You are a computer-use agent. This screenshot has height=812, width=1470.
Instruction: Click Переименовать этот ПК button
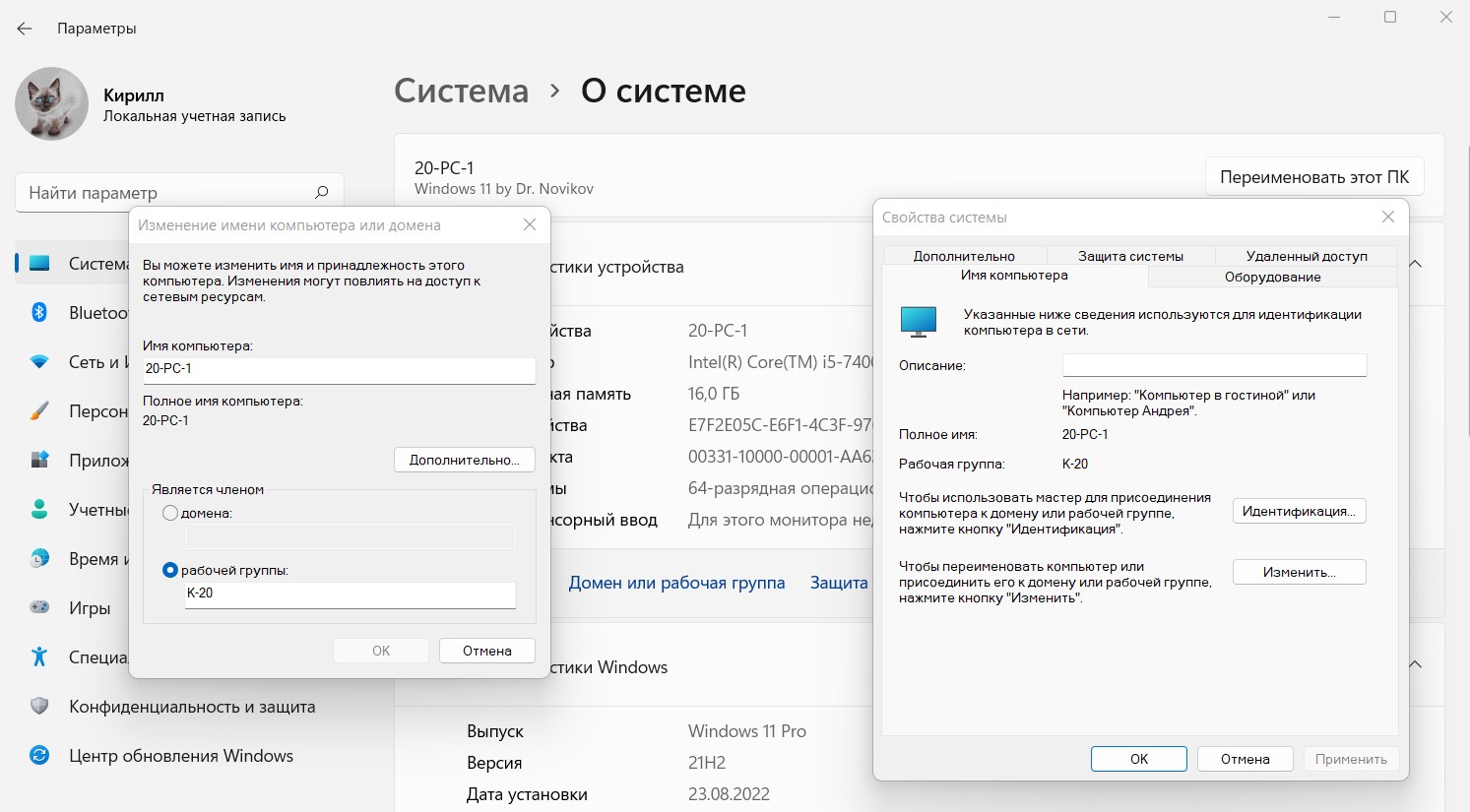coord(1314,177)
